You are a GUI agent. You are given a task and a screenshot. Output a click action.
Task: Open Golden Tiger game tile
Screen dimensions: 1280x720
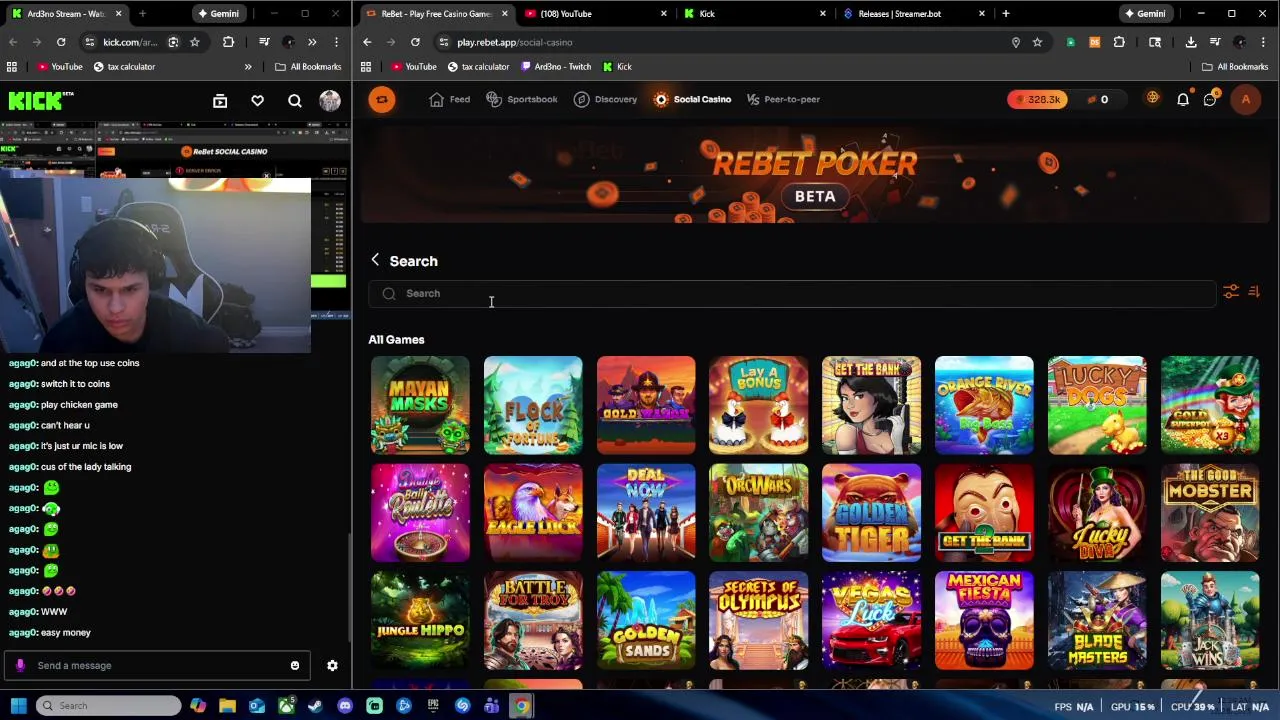pos(871,513)
